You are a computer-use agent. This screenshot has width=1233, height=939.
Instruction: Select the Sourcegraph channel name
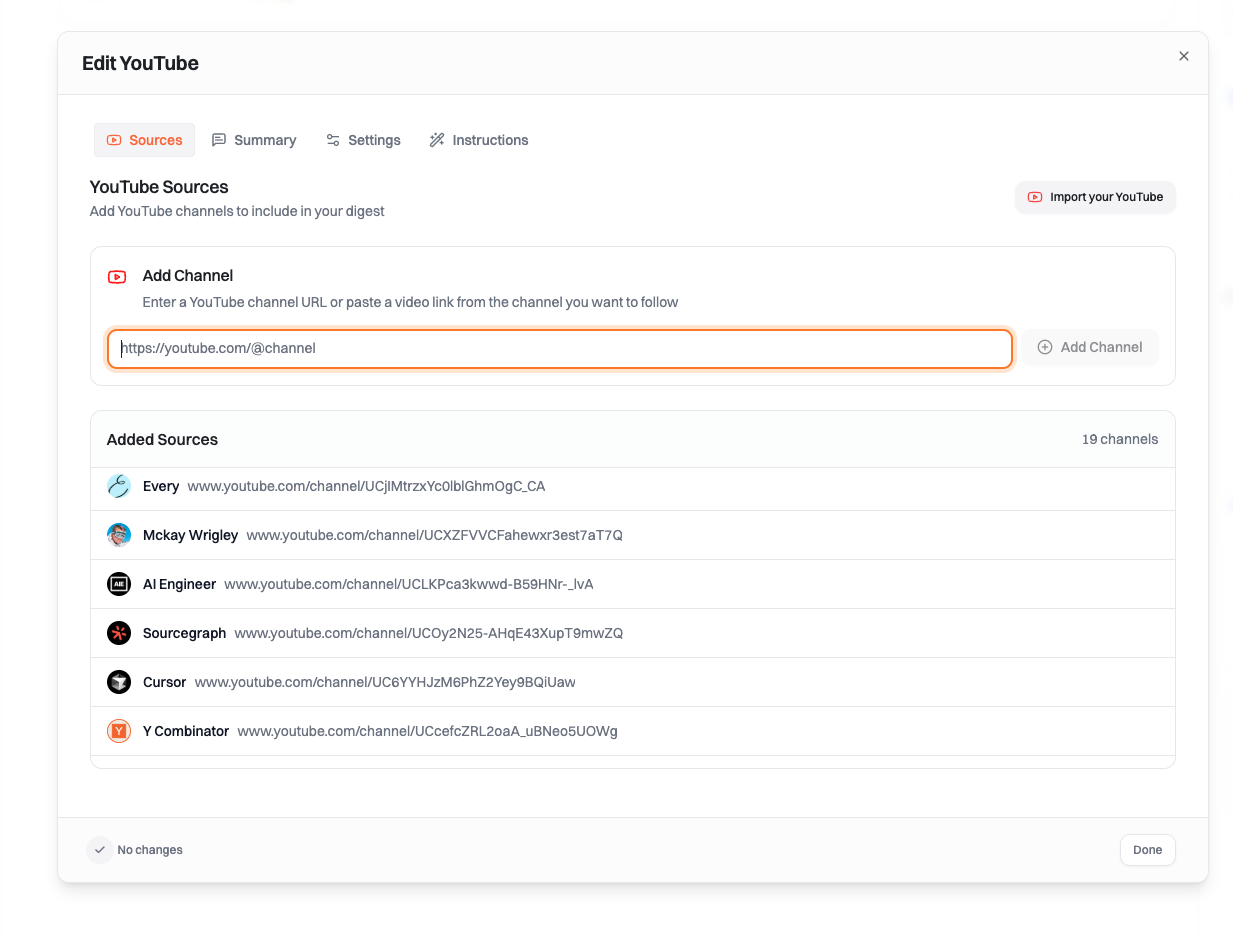point(184,633)
